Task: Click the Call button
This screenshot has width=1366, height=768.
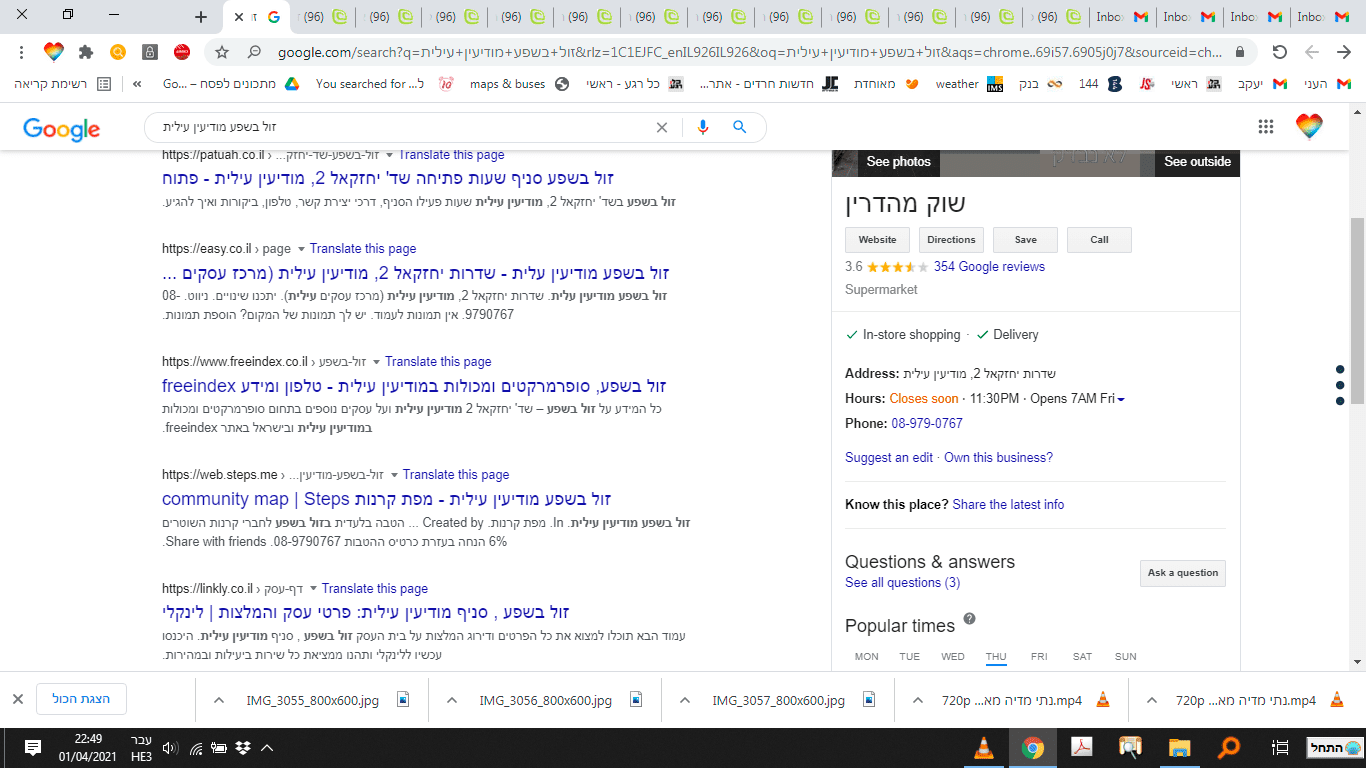Action: click(x=1099, y=240)
